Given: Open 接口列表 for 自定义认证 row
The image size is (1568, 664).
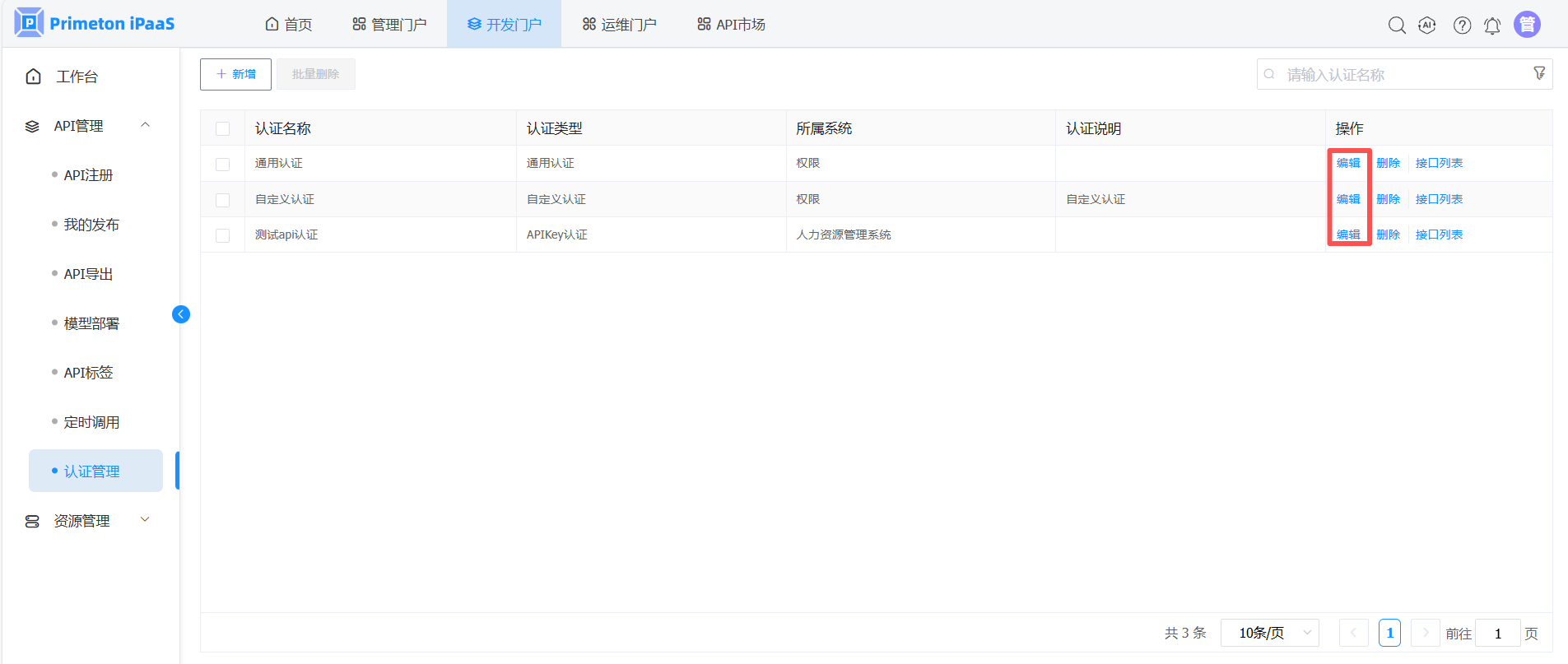Looking at the screenshot, I should pos(1439,199).
